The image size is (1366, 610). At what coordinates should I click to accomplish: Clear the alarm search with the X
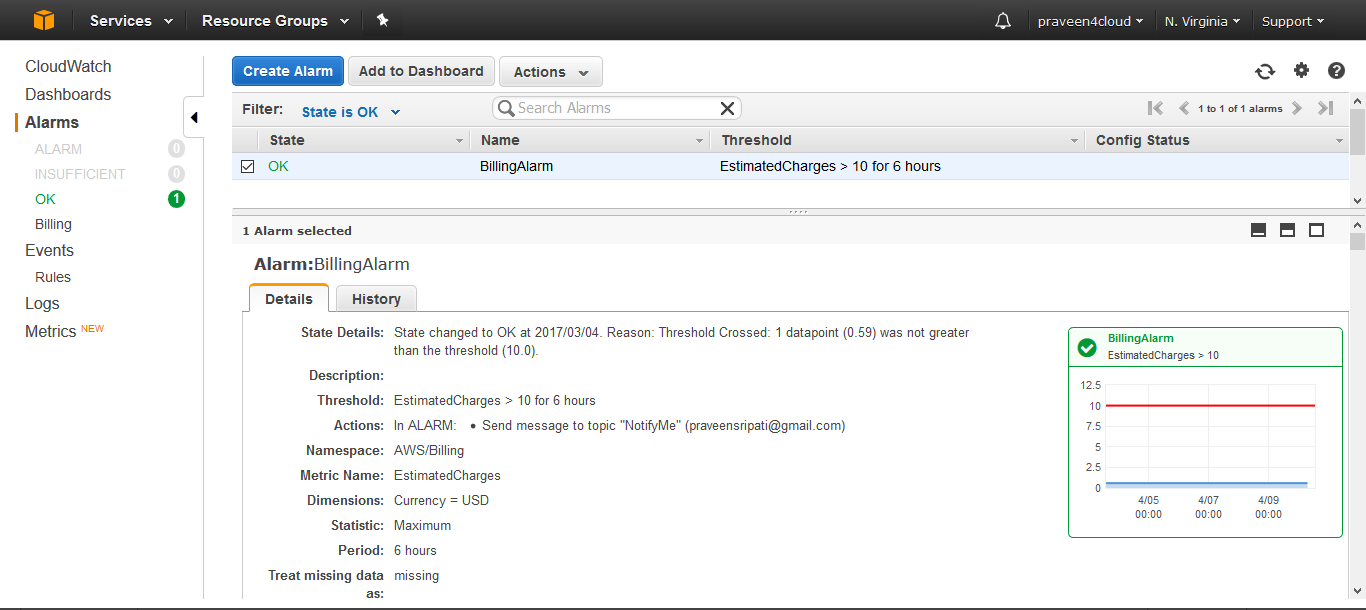coord(727,108)
